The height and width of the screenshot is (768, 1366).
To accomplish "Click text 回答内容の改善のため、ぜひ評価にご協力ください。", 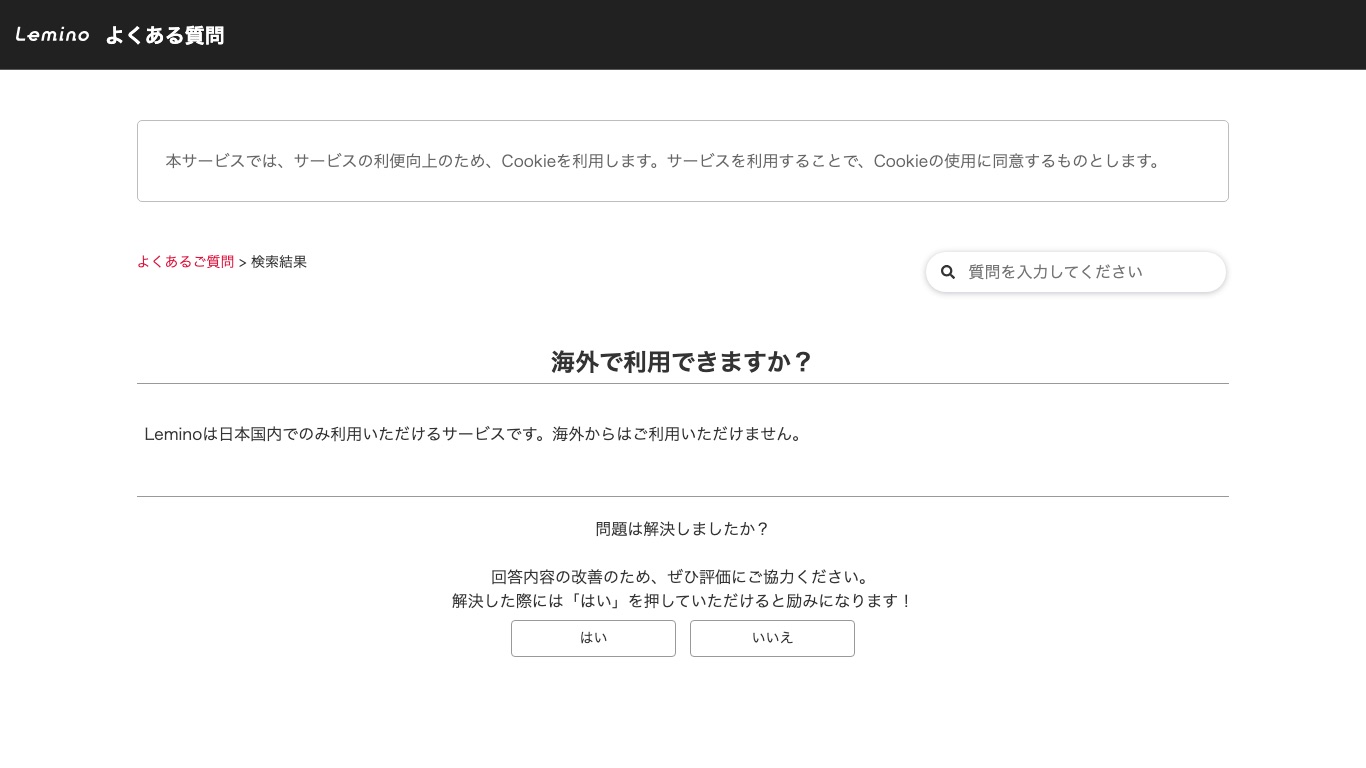I will click(683, 577).
